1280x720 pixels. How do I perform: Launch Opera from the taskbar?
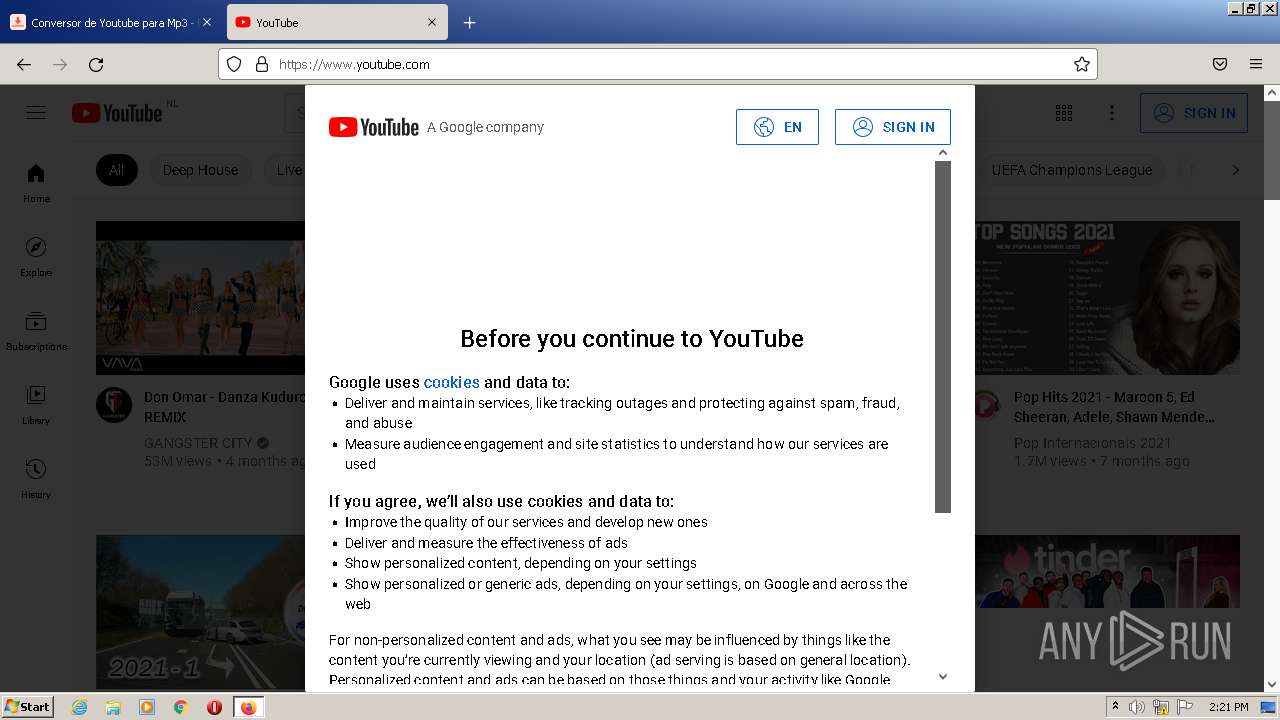(214, 707)
